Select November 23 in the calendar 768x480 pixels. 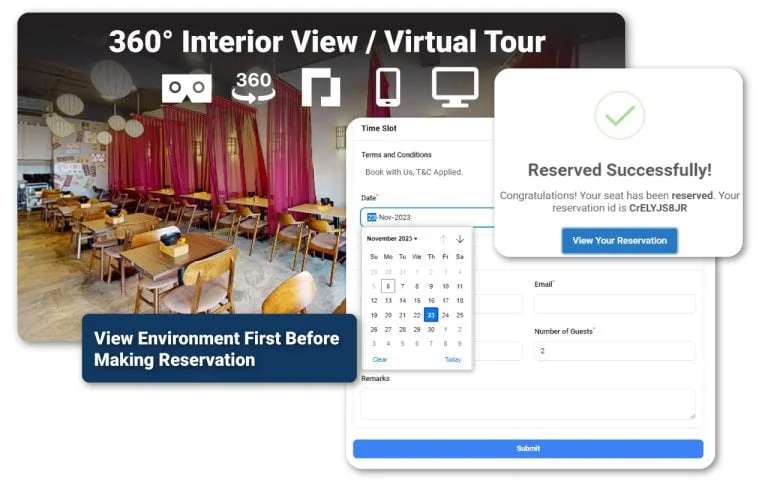431,315
